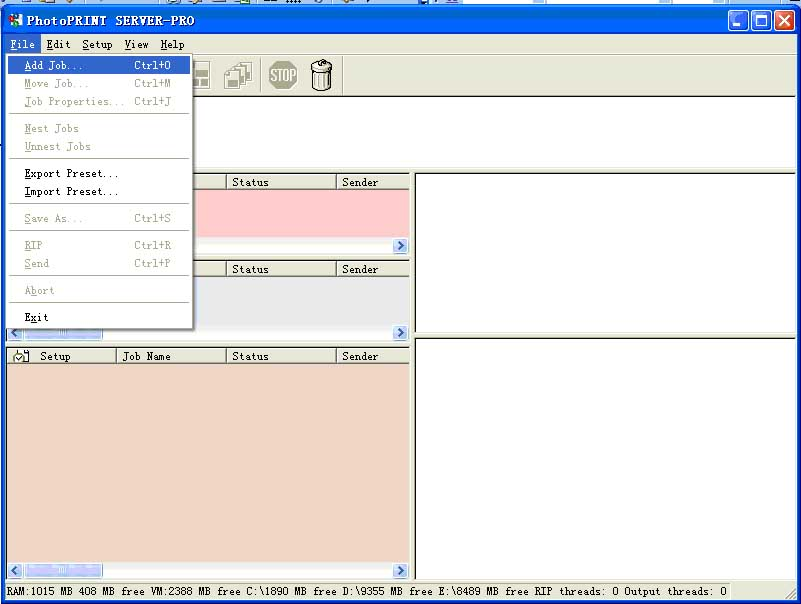This screenshot has width=801, height=604.
Task: Click Sender header of the peach job list
Action: pos(373,356)
